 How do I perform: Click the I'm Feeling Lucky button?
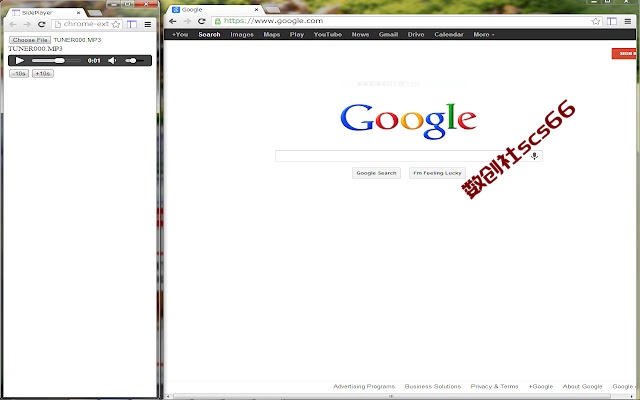point(437,173)
